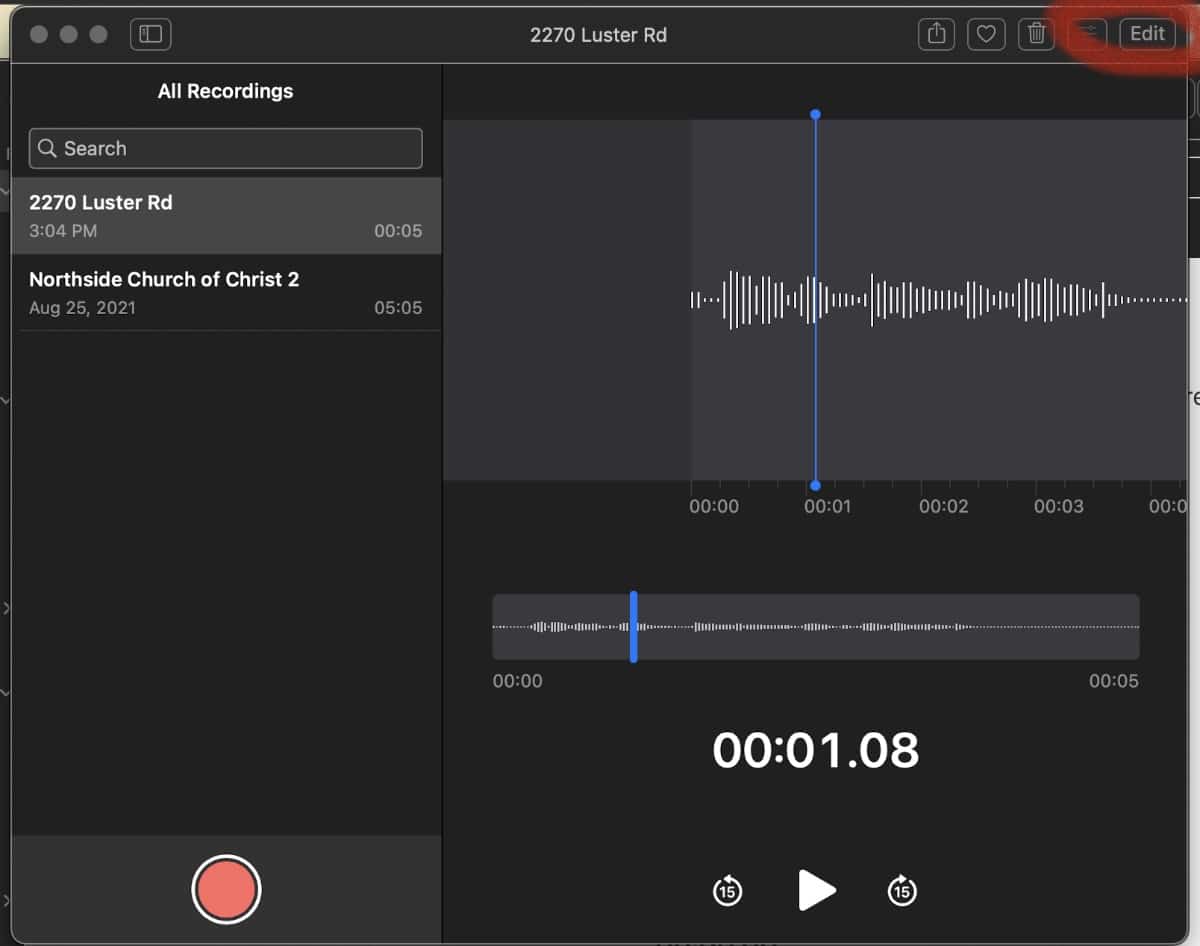The width and height of the screenshot is (1200, 946).
Task: Select the 2270 Luster Rd recording
Action: (226, 215)
